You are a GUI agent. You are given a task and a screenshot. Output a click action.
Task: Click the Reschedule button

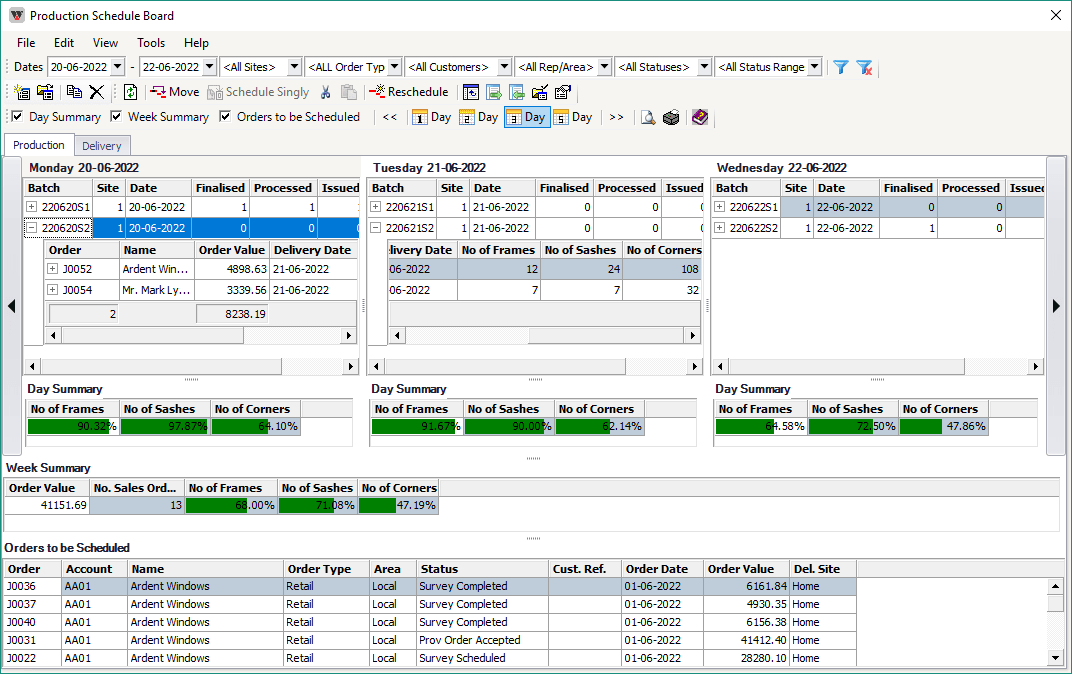[408, 92]
